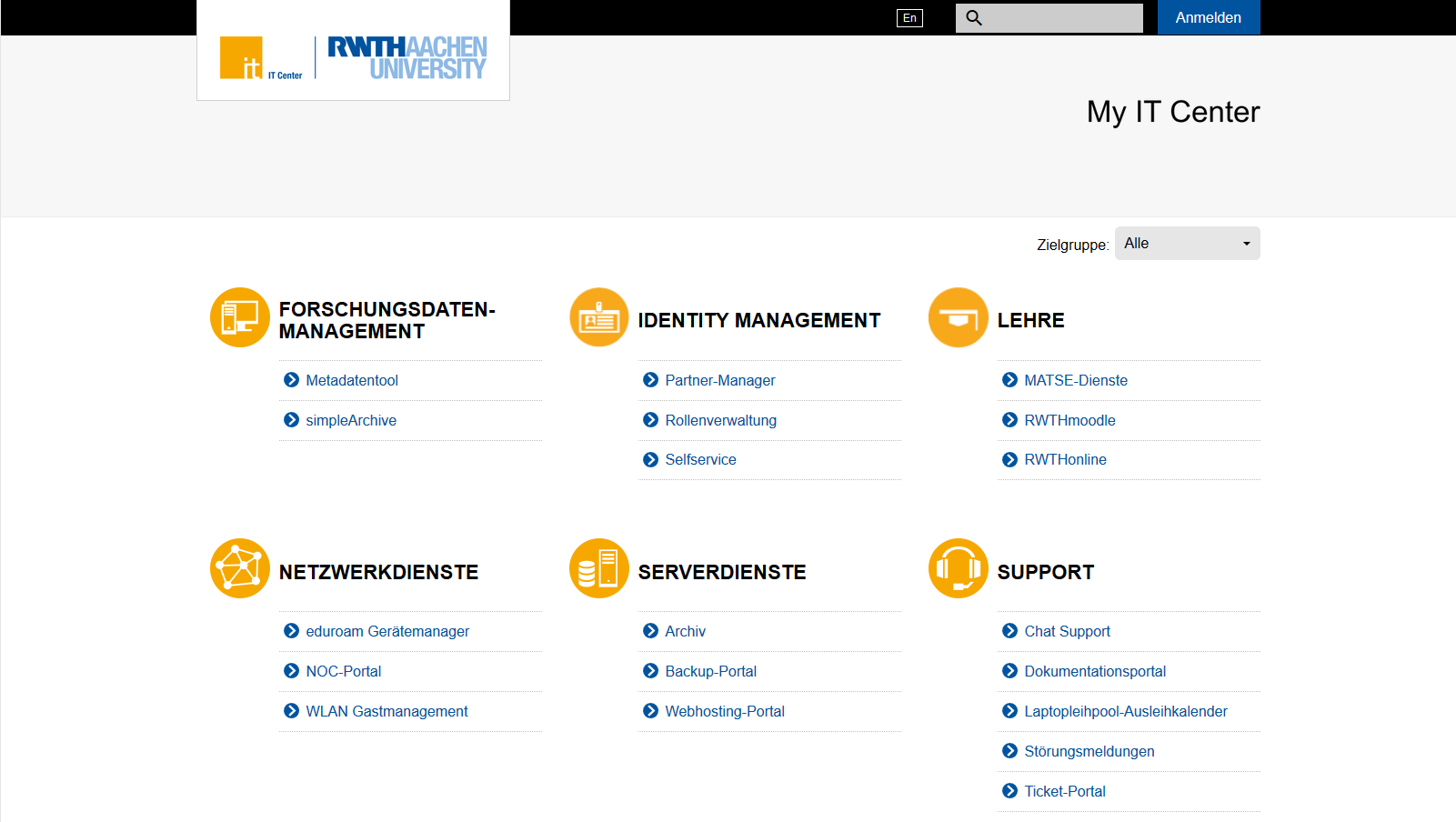1456x822 pixels.
Task: Click the RWTH Aachen University logo
Action: pyautogui.click(x=407, y=58)
